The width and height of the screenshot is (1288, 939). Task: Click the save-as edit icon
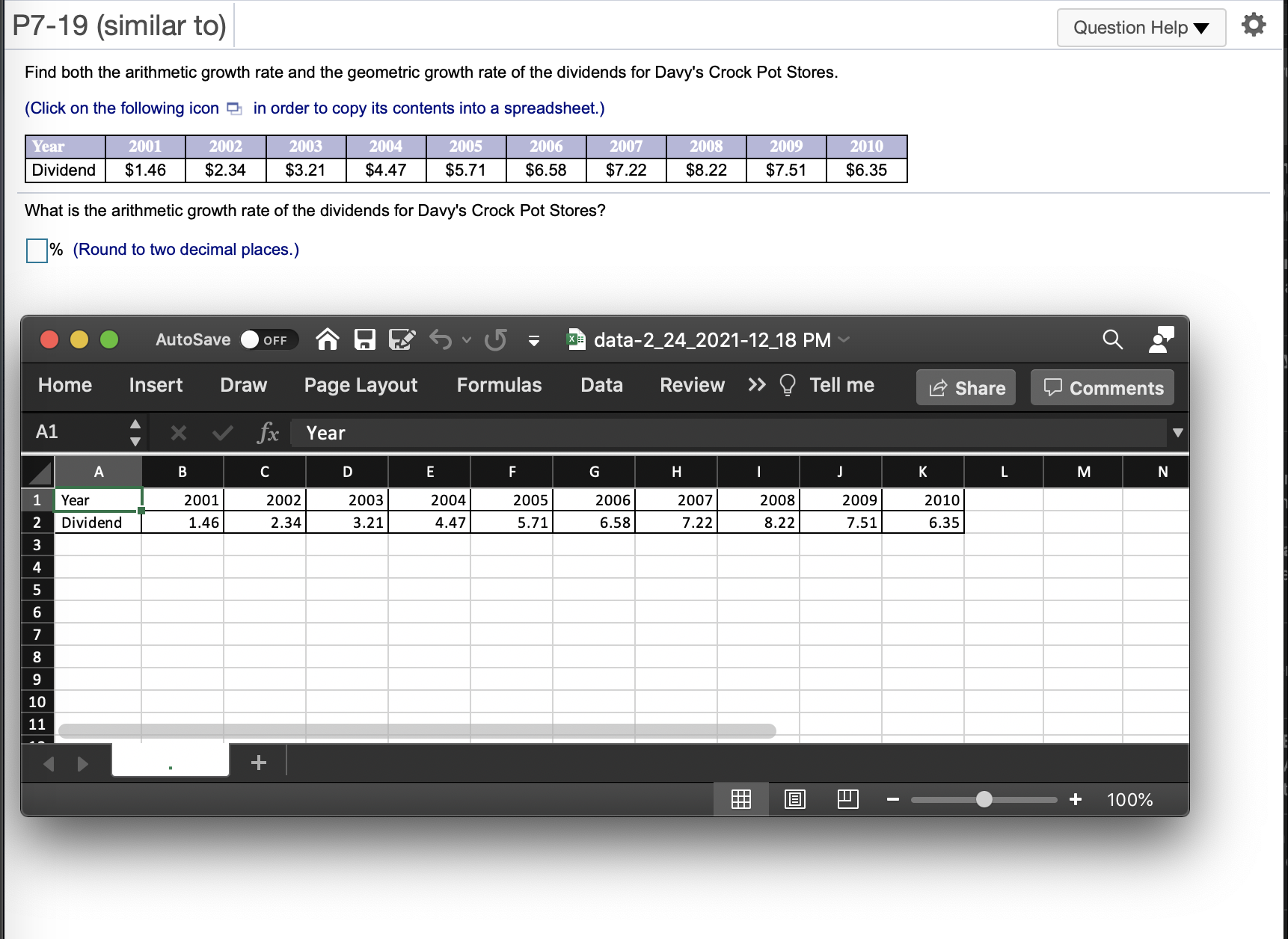[x=402, y=339]
